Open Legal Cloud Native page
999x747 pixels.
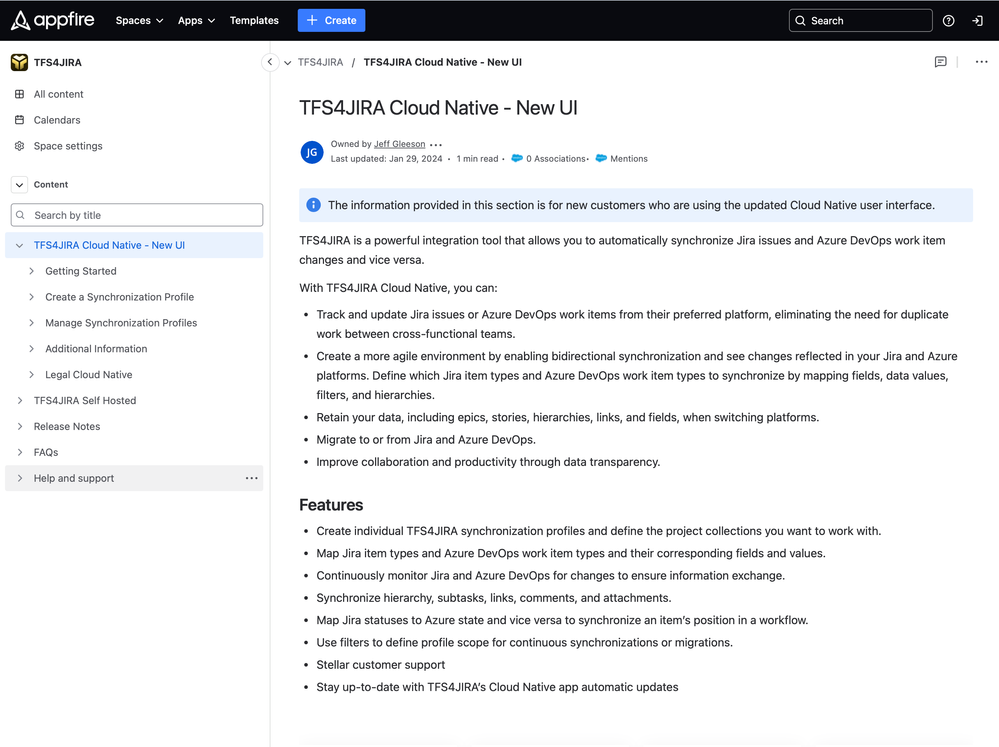point(89,375)
